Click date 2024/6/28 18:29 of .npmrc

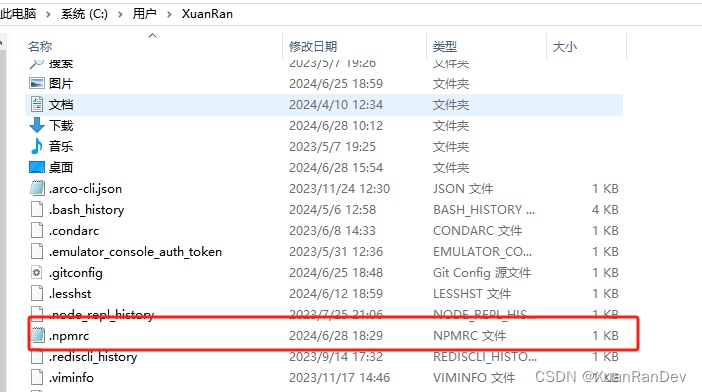[336, 336]
